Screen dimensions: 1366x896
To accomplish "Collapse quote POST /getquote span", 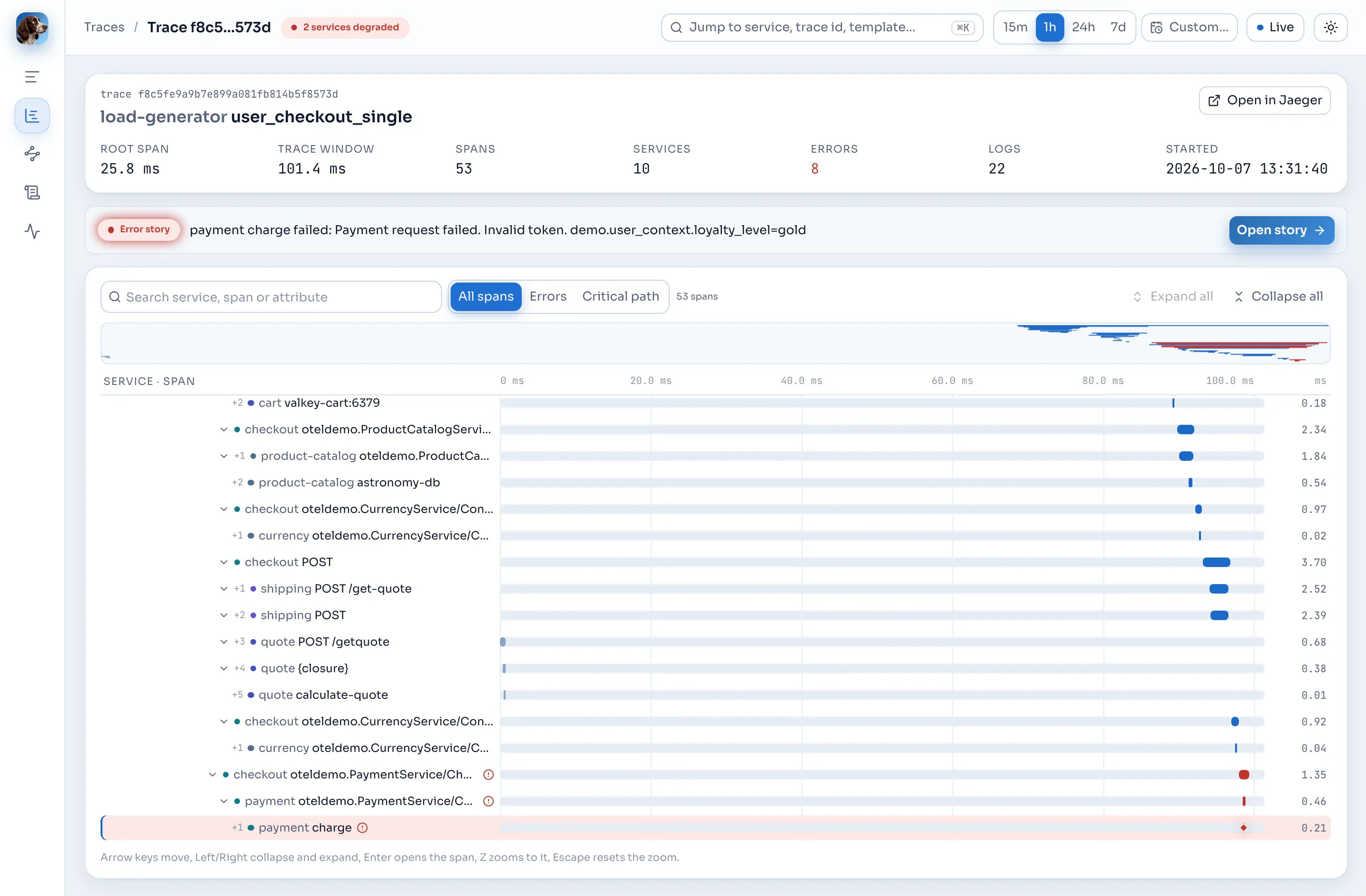I will (224, 642).
